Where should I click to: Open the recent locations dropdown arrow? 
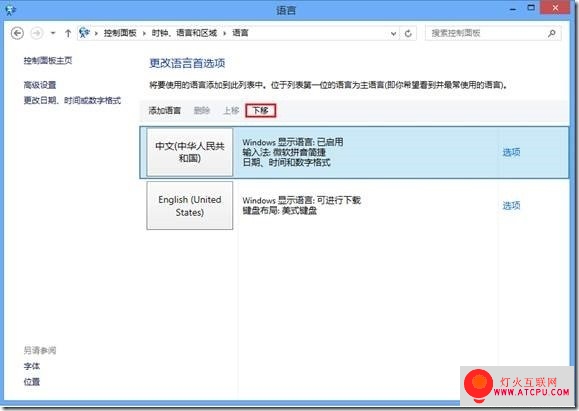(53, 33)
